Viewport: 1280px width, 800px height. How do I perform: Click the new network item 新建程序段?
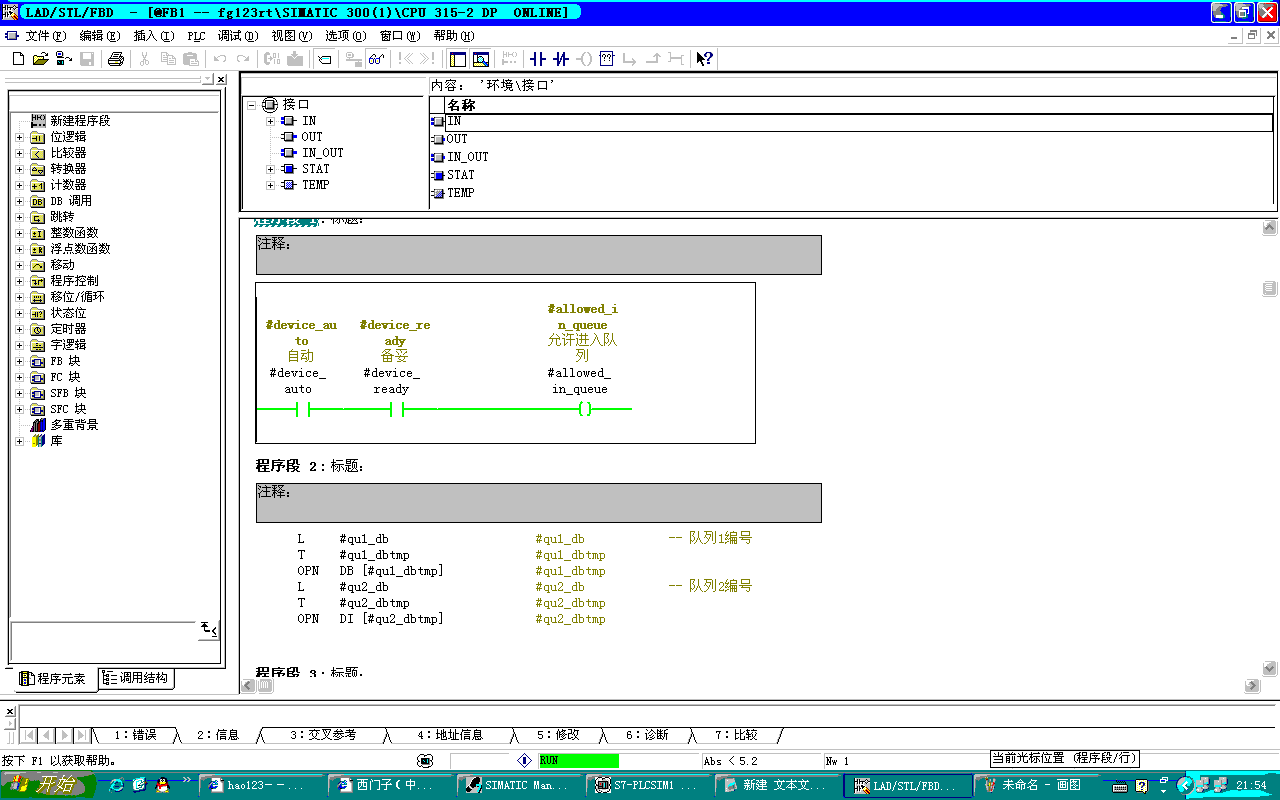80,121
